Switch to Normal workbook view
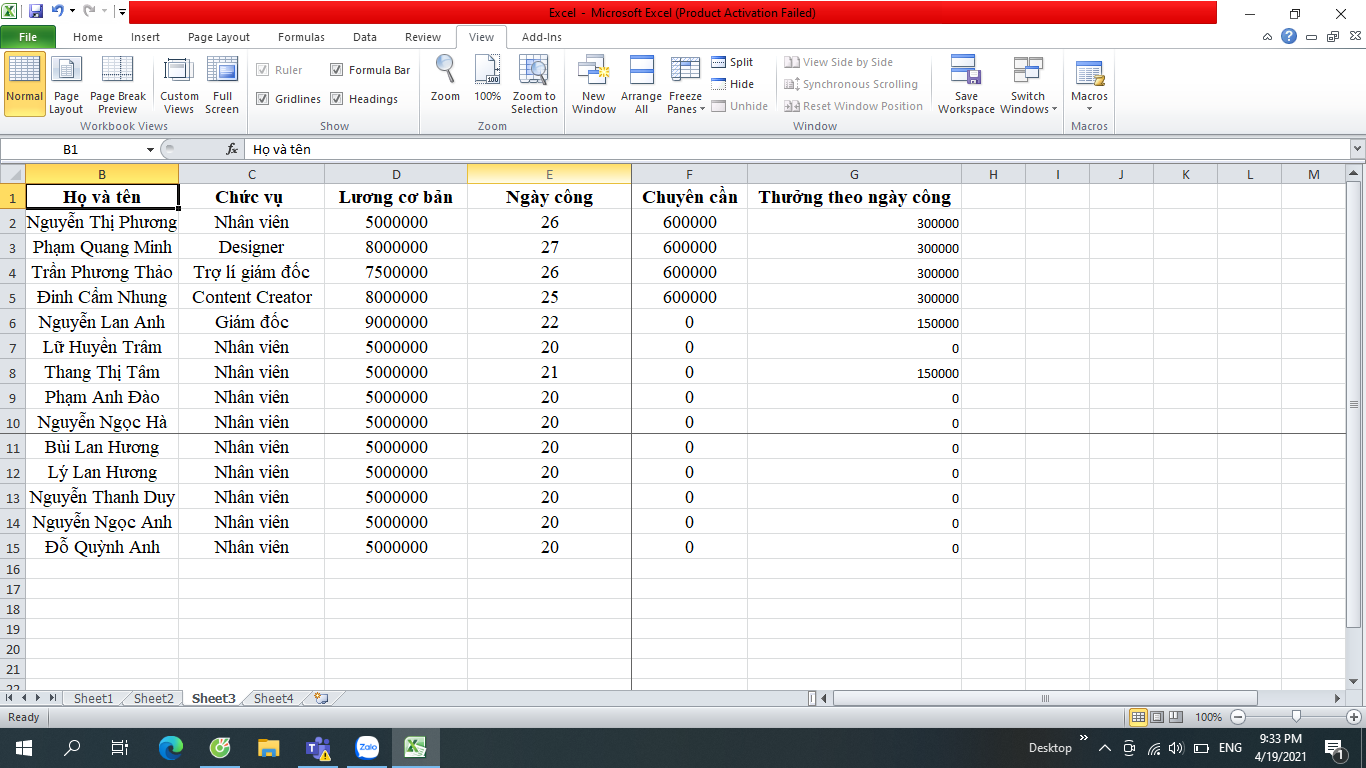 24,84
